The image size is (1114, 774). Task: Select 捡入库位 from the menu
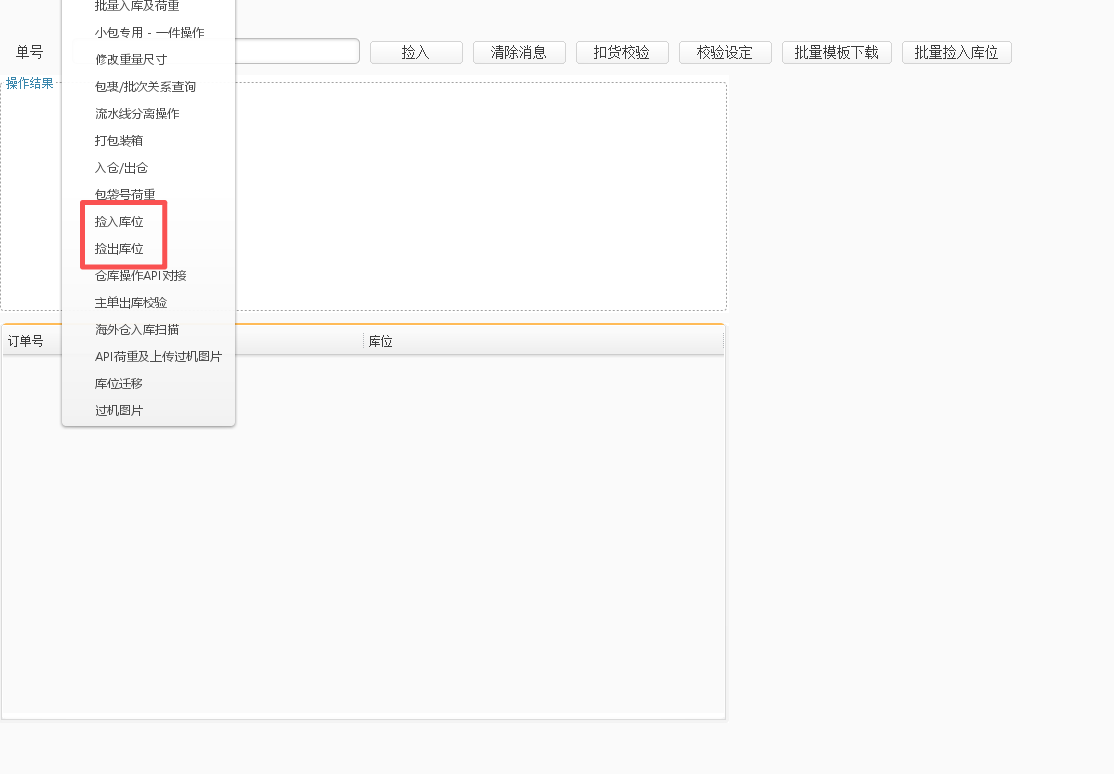[119, 222]
